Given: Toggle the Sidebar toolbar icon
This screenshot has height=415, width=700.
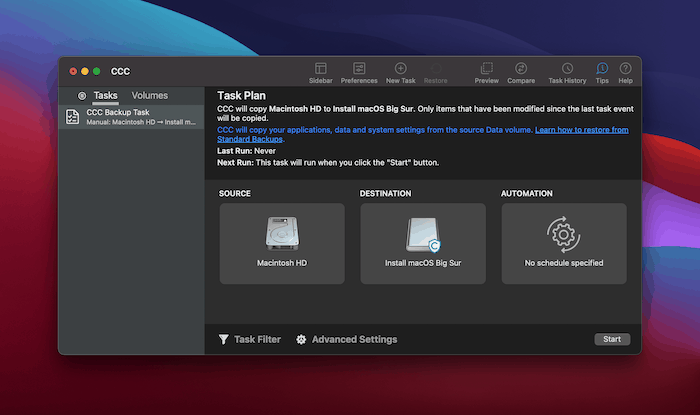Looking at the screenshot, I should (320, 68).
